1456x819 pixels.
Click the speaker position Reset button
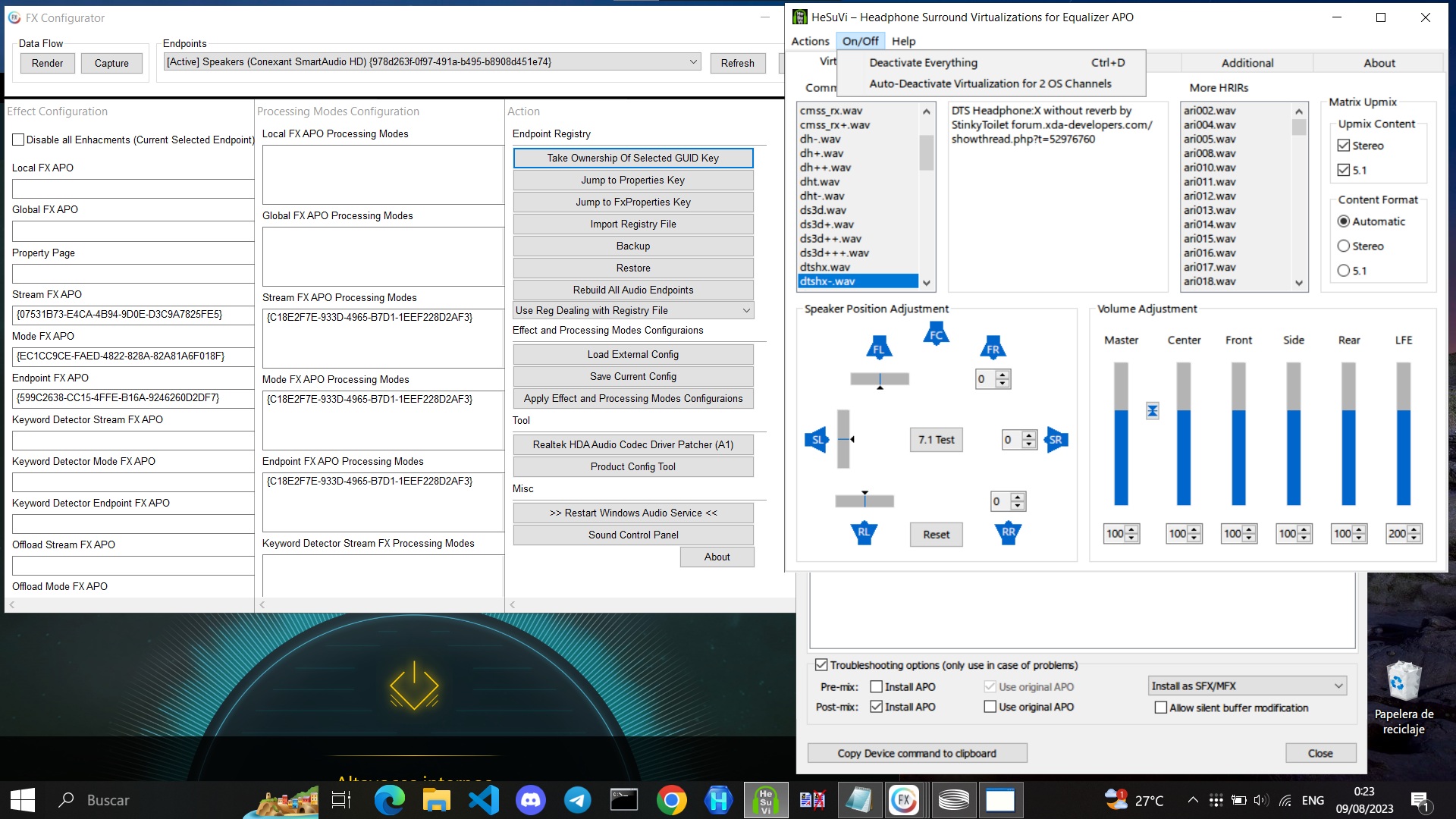[936, 535]
